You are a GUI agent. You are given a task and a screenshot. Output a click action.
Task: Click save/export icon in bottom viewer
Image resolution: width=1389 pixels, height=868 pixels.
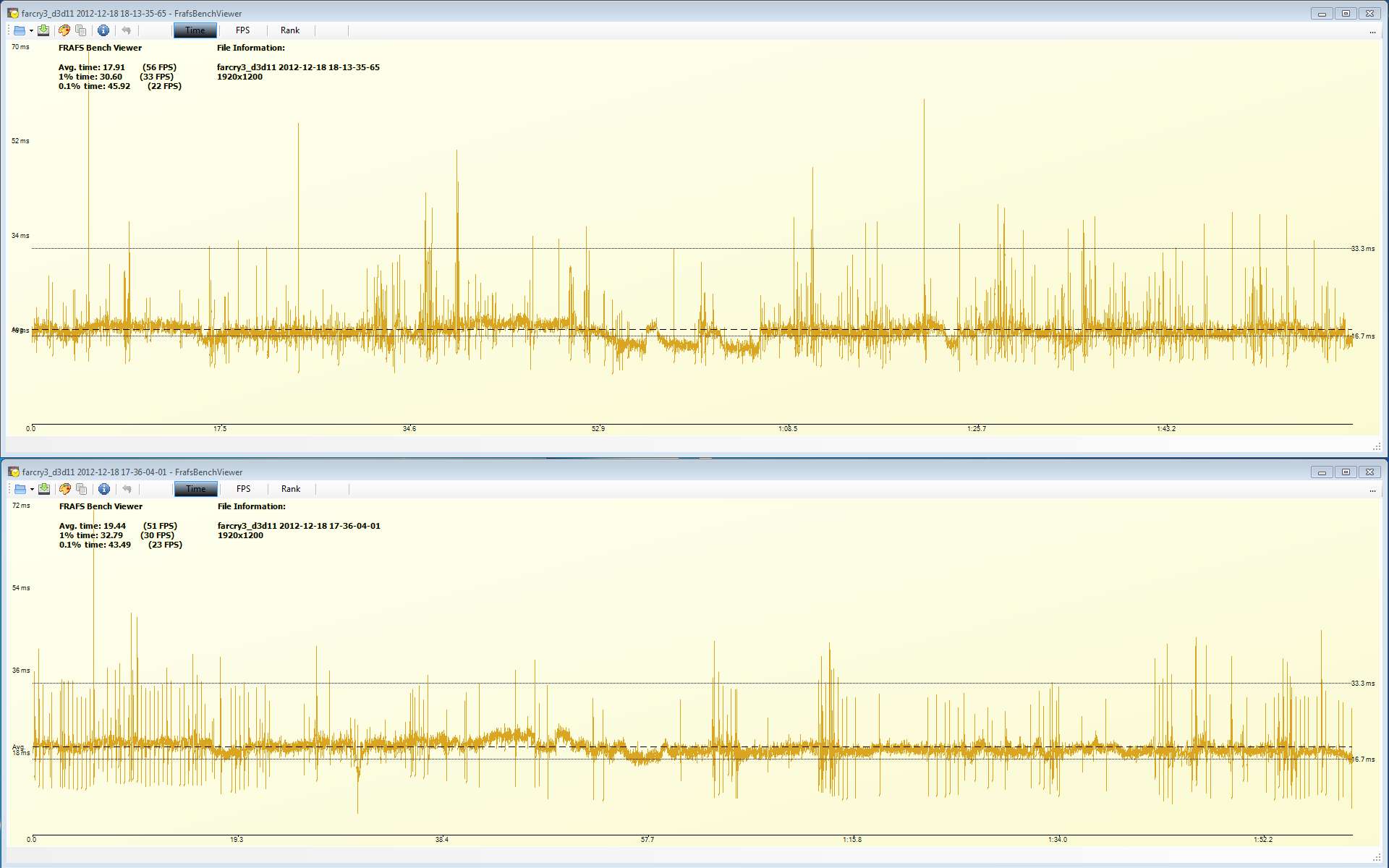point(44,489)
